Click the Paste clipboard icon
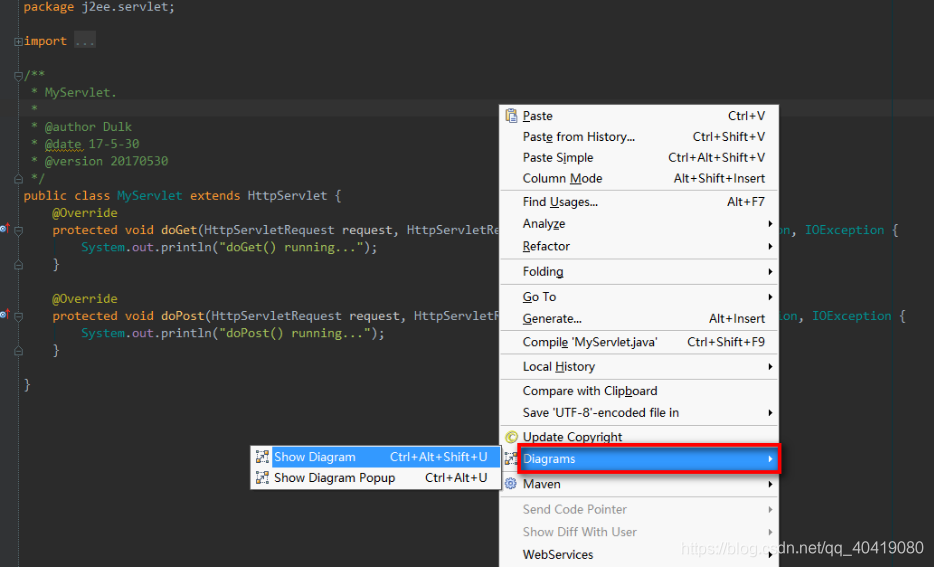 point(511,116)
